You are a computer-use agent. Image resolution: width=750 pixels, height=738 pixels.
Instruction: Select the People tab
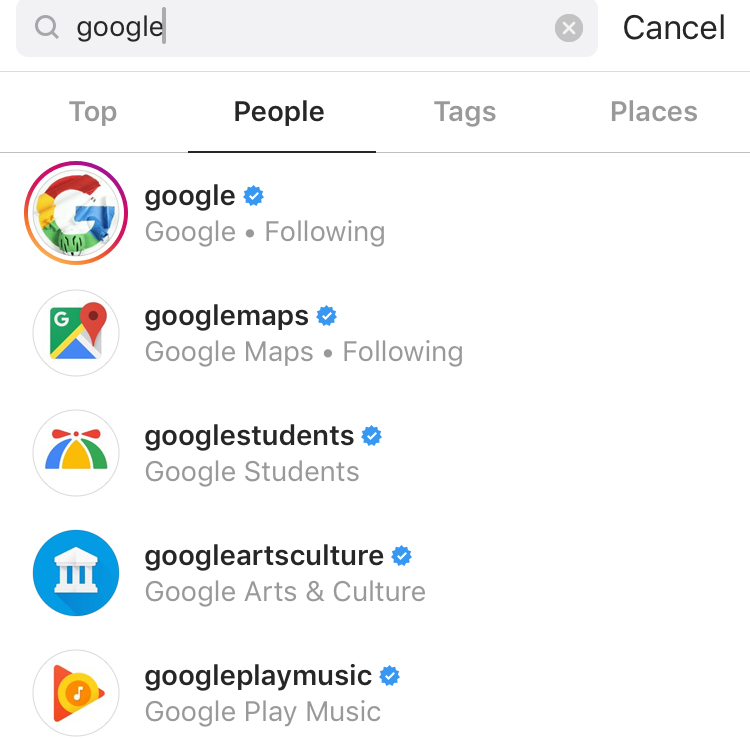click(281, 112)
